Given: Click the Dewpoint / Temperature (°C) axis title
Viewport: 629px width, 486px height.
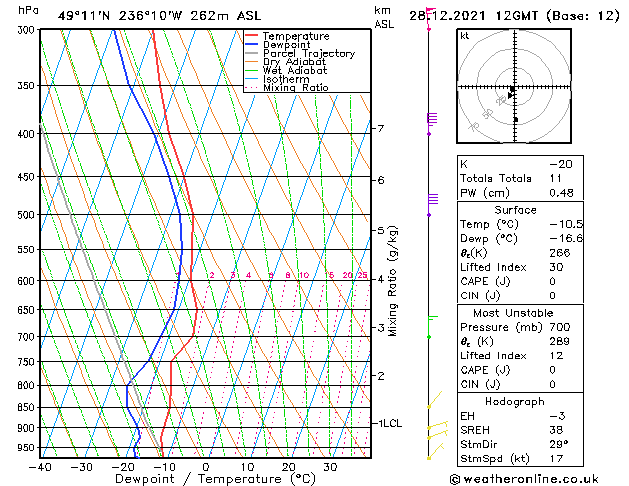Looking at the screenshot, I should pos(215,479).
